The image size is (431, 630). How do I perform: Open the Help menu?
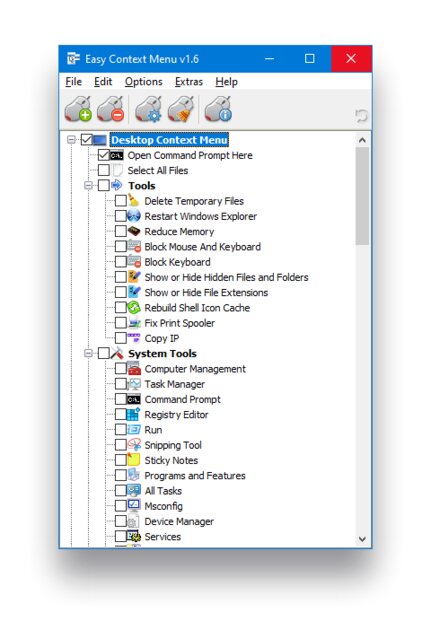tap(227, 82)
